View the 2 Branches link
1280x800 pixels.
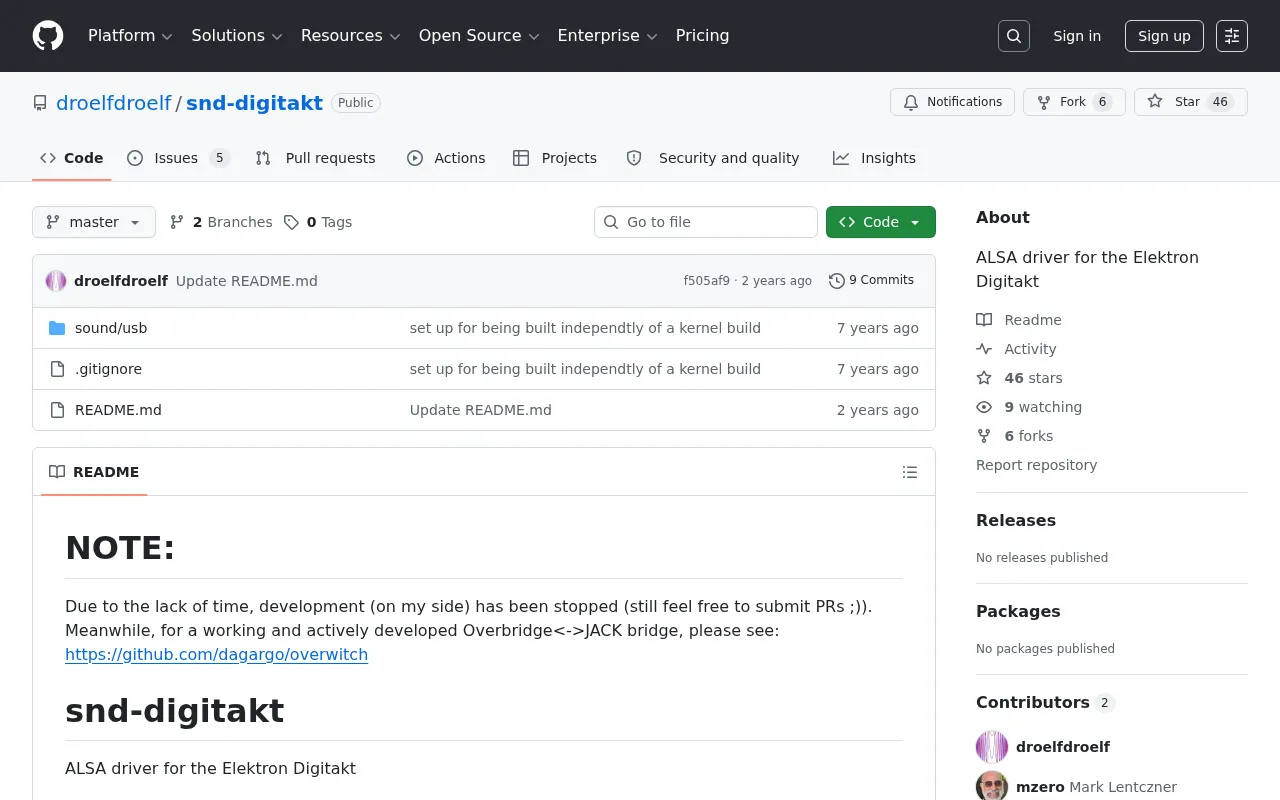click(221, 222)
